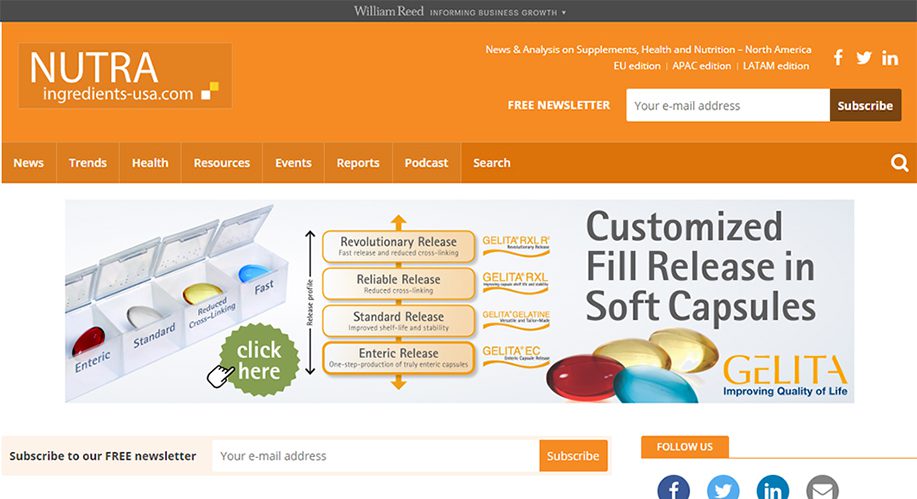The image size is (917, 499).
Task: Click the magnifying glass search icon
Action: [x=899, y=163]
